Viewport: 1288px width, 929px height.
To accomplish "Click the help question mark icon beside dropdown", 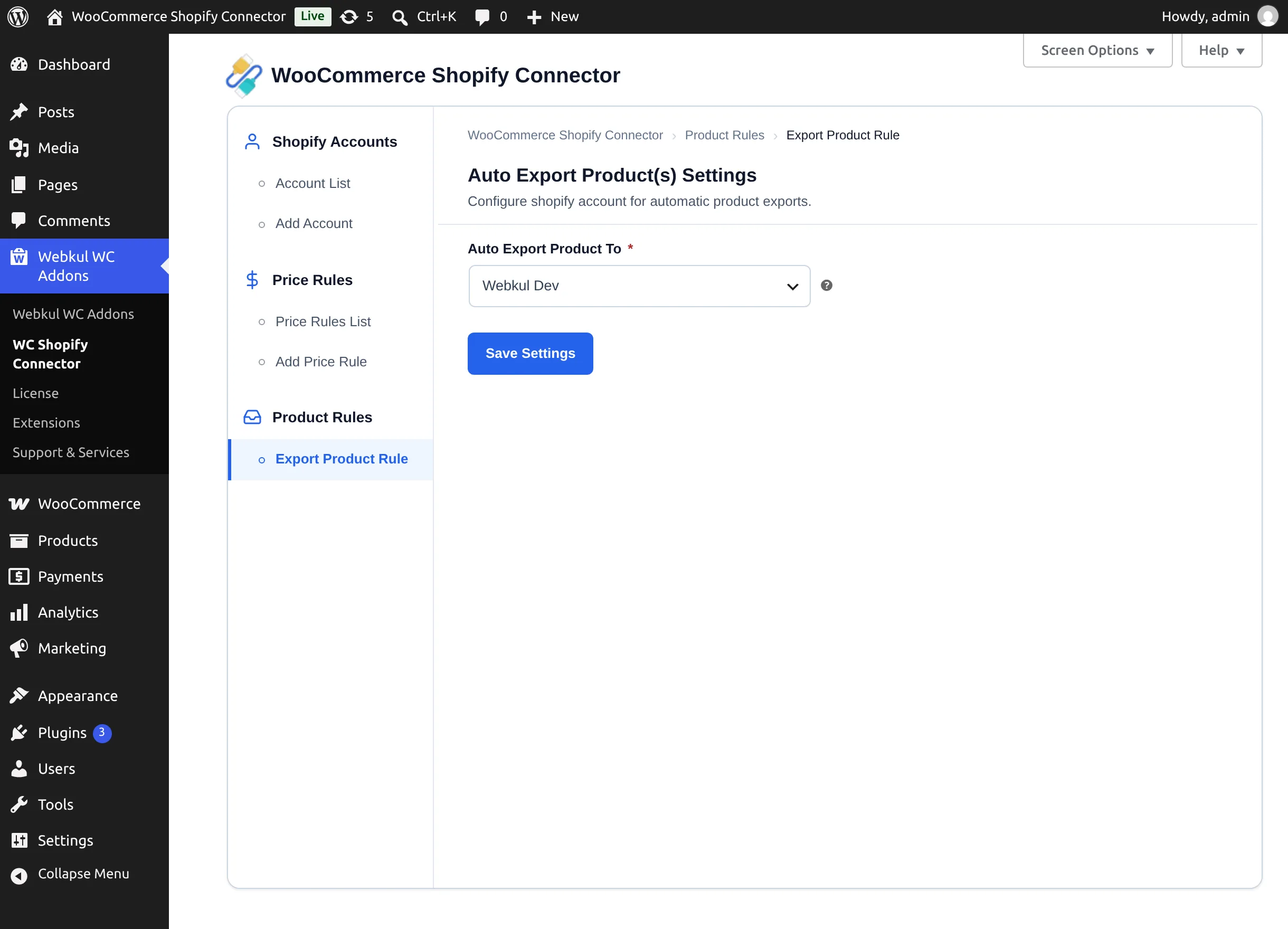I will click(x=826, y=286).
